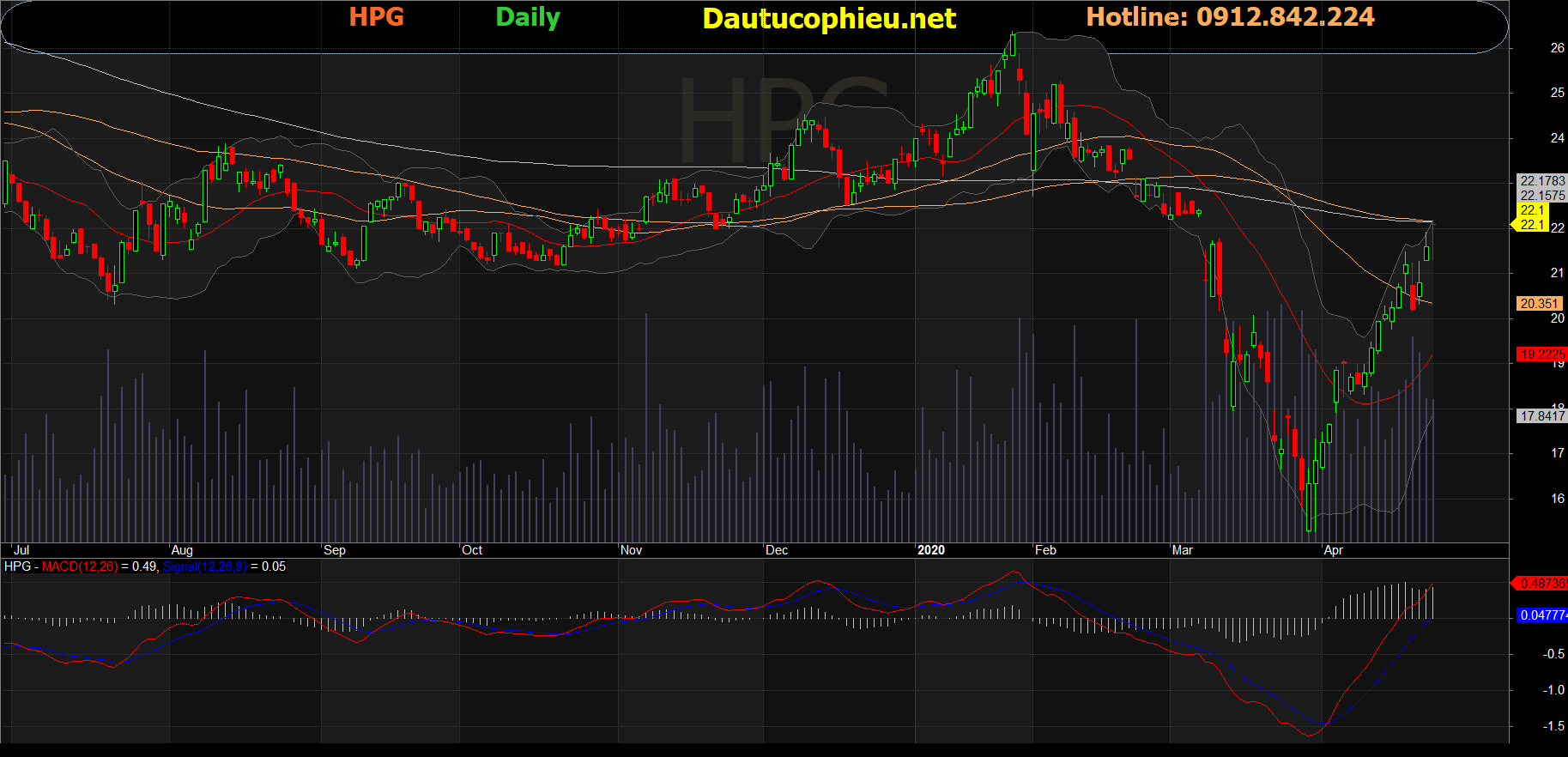
Task: Jump to the Mar date marker
Action: coord(1183,550)
